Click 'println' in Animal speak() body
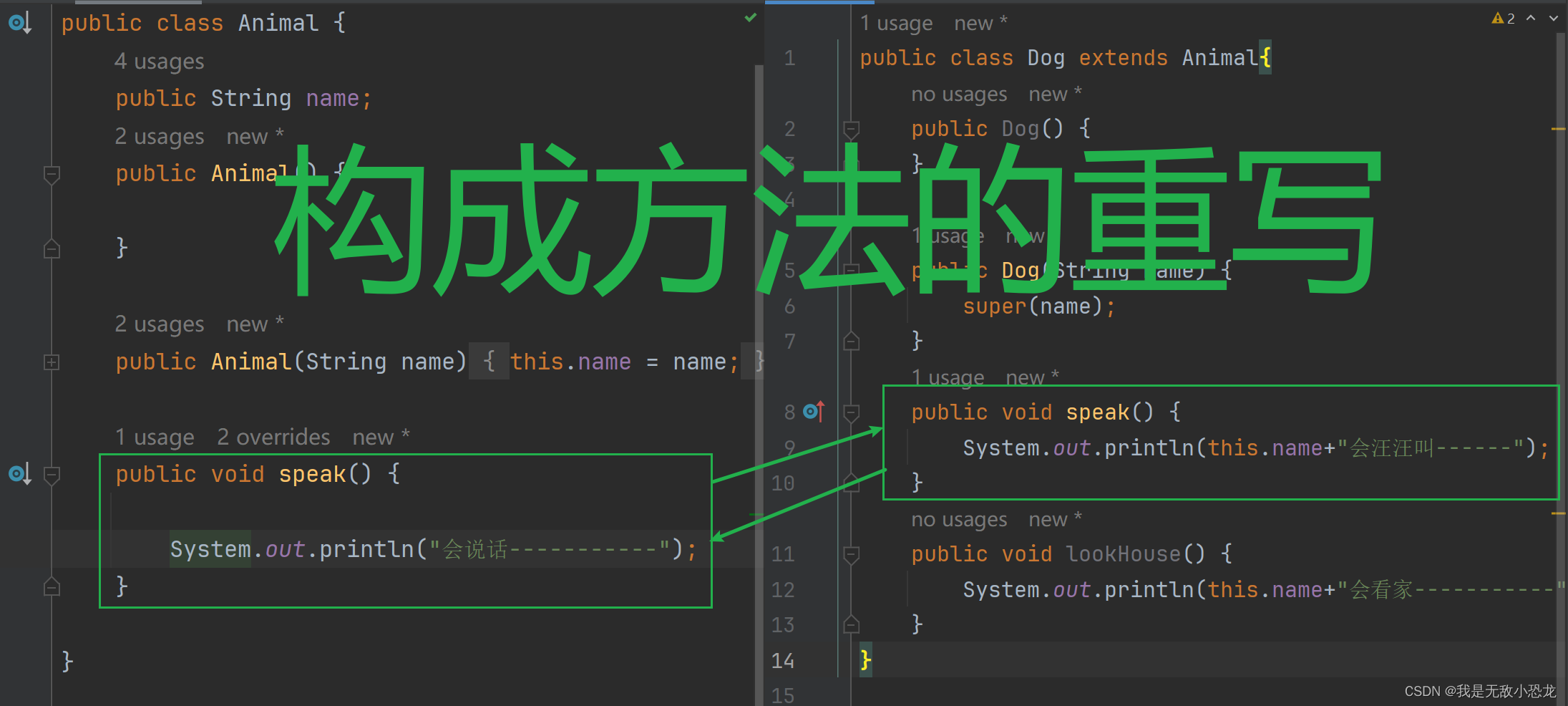The image size is (1568, 706). (x=366, y=550)
